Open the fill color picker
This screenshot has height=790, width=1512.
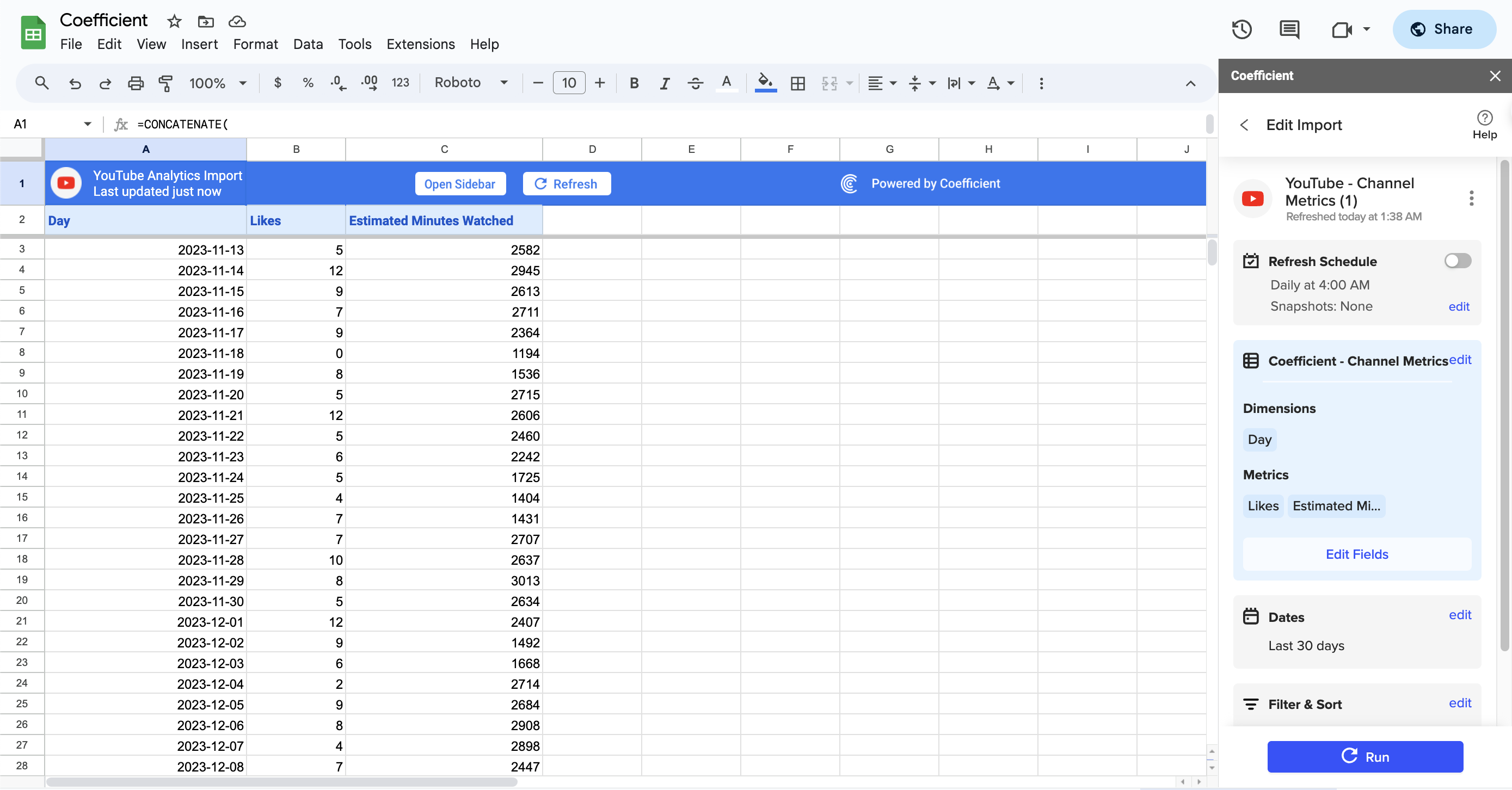tap(765, 83)
